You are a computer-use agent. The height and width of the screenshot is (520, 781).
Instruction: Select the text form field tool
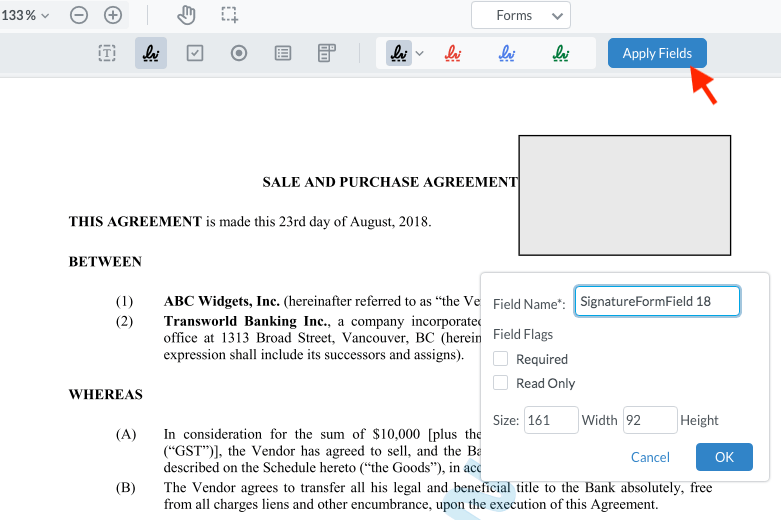[x=107, y=53]
